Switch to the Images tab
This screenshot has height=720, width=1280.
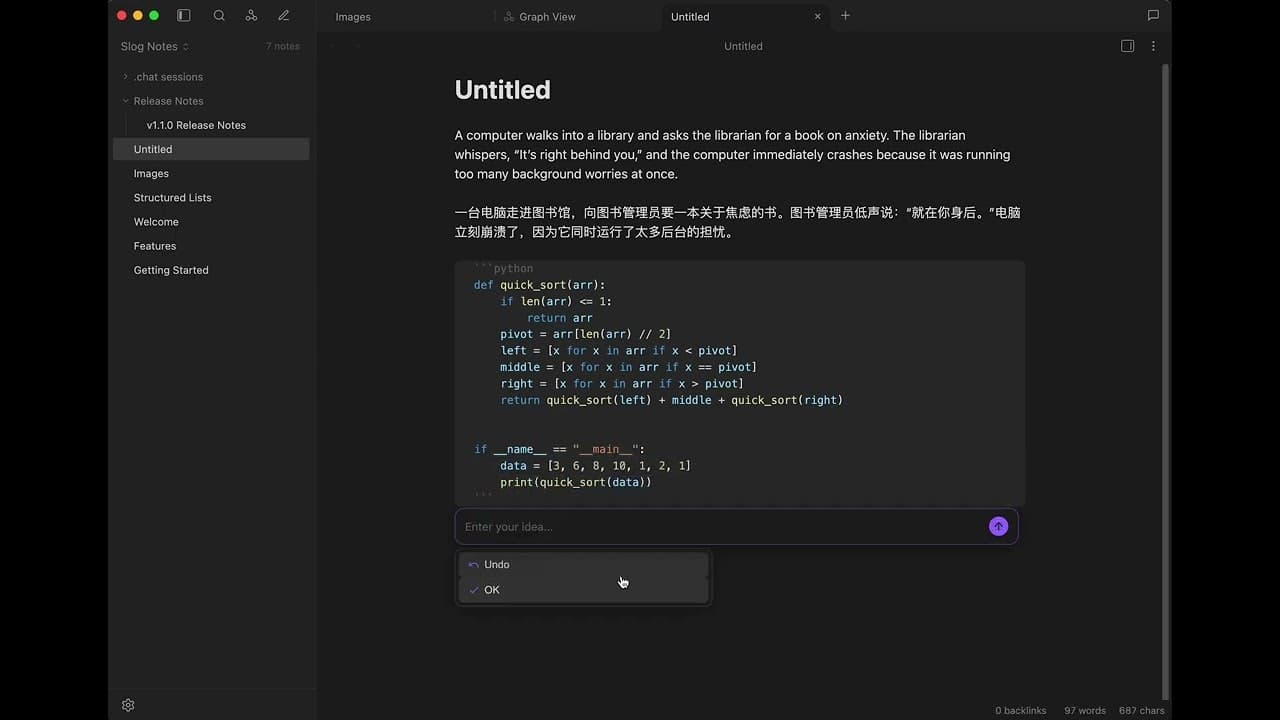pyautogui.click(x=352, y=16)
